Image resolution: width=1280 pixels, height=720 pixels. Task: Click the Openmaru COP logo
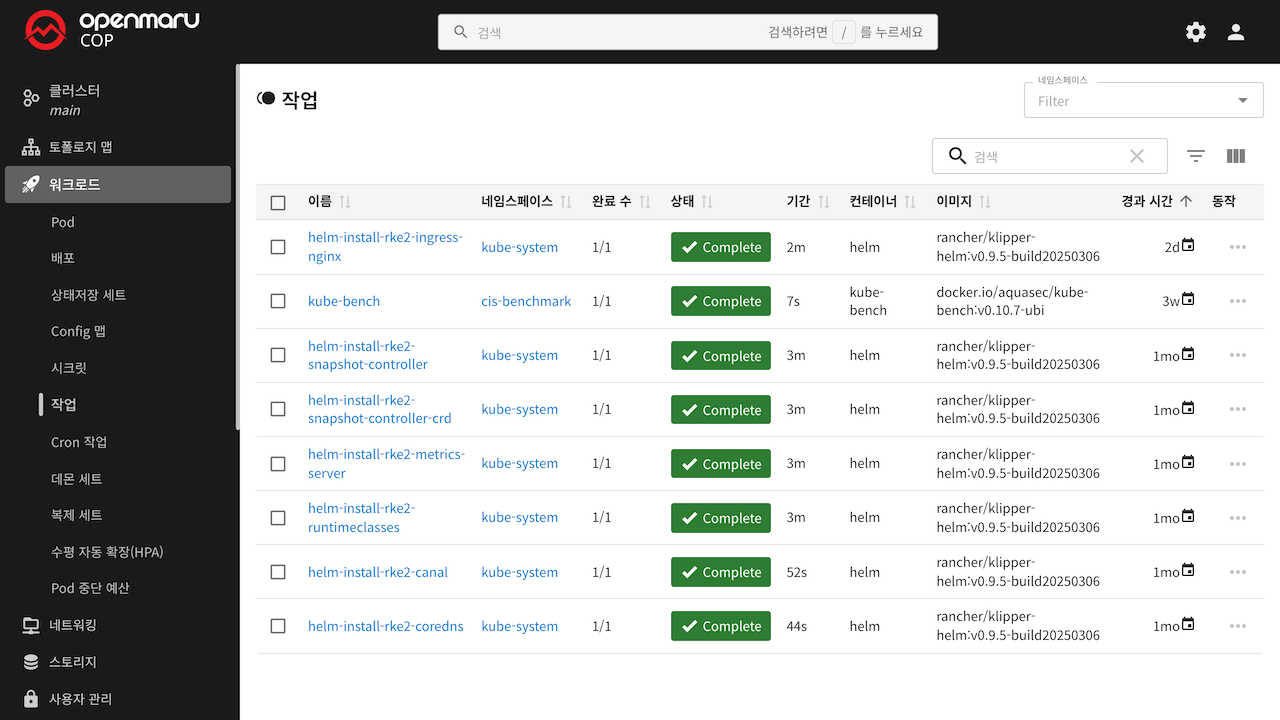[112, 31]
